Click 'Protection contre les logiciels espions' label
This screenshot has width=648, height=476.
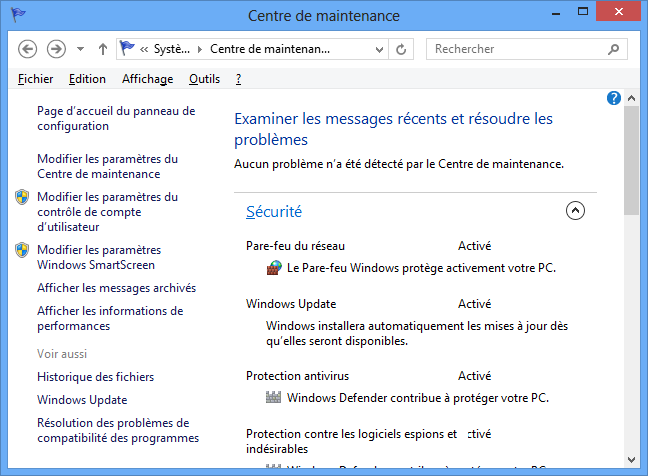point(351,441)
